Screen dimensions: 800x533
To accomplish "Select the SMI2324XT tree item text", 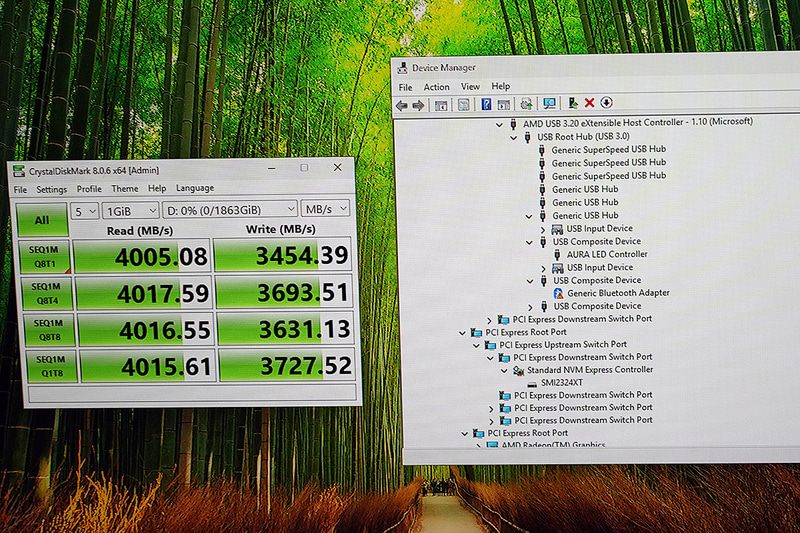I will coord(562,383).
